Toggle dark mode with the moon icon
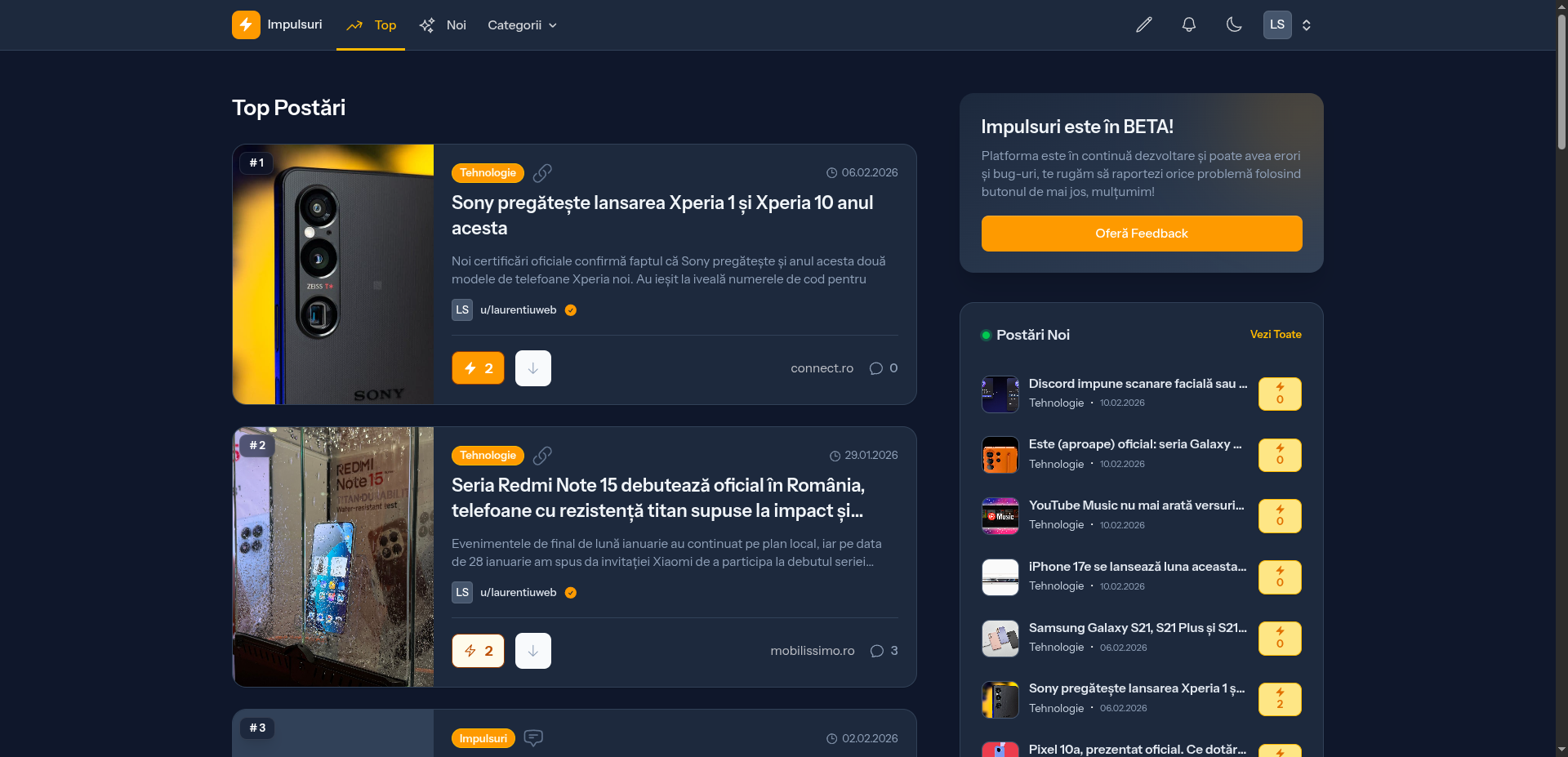The height and width of the screenshot is (757, 1568). coord(1234,24)
